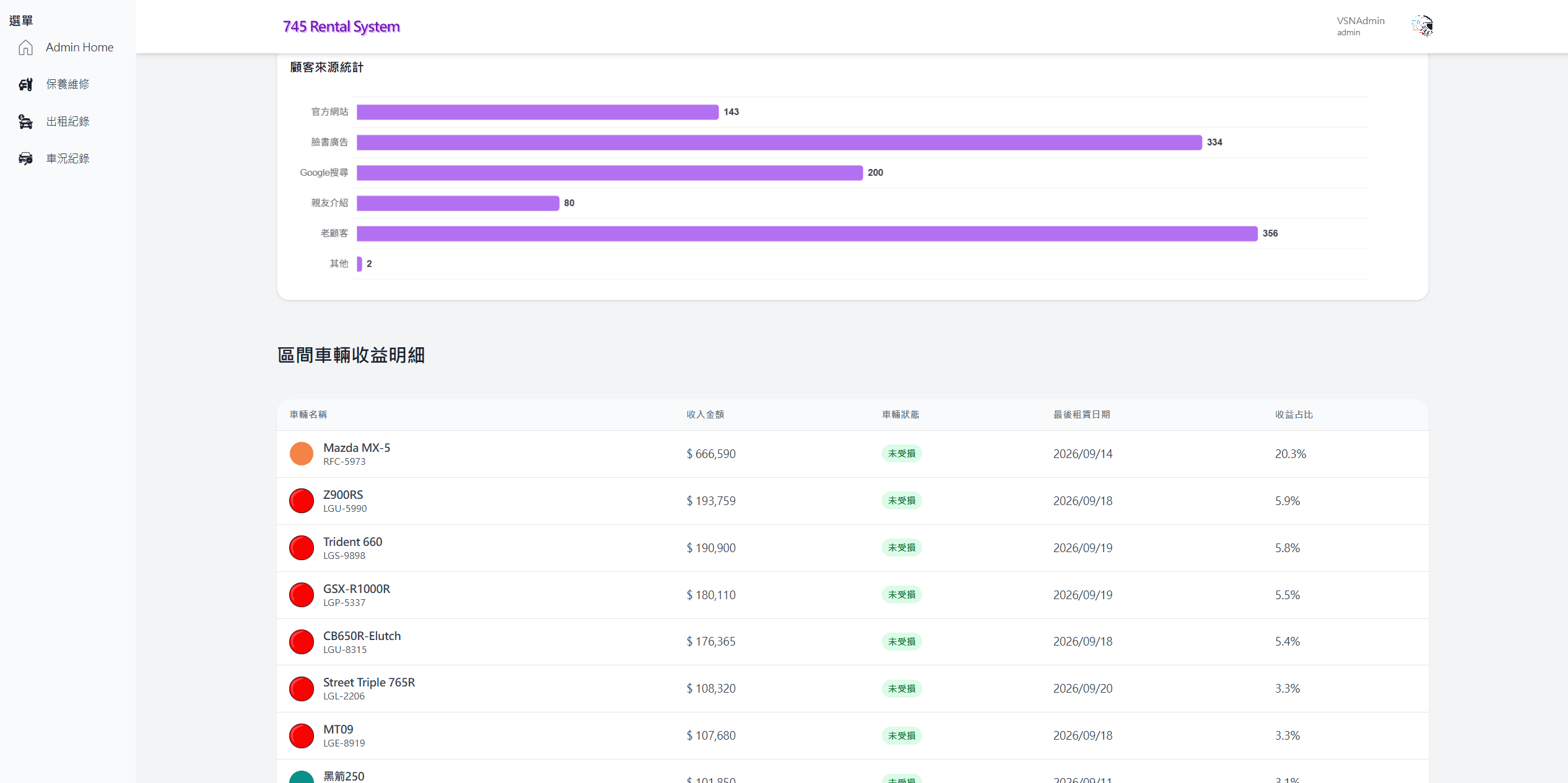Click the 車輛狀態 column header
This screenshot has height=783, width=1568.
click(901, 415)
